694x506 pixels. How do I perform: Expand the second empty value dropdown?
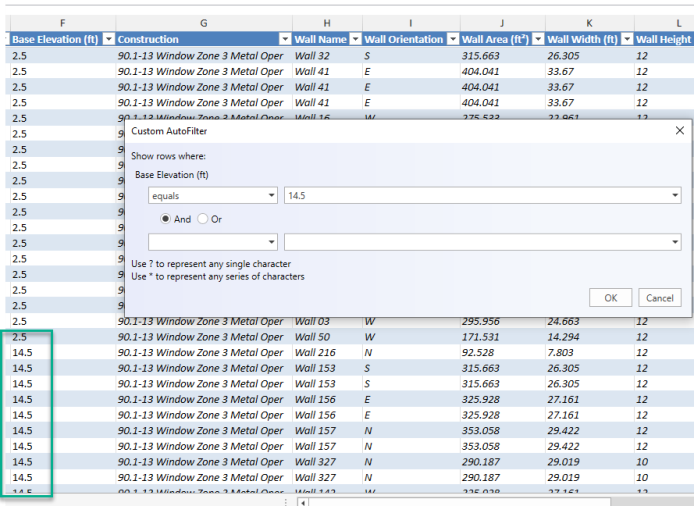tap(675, 242)
